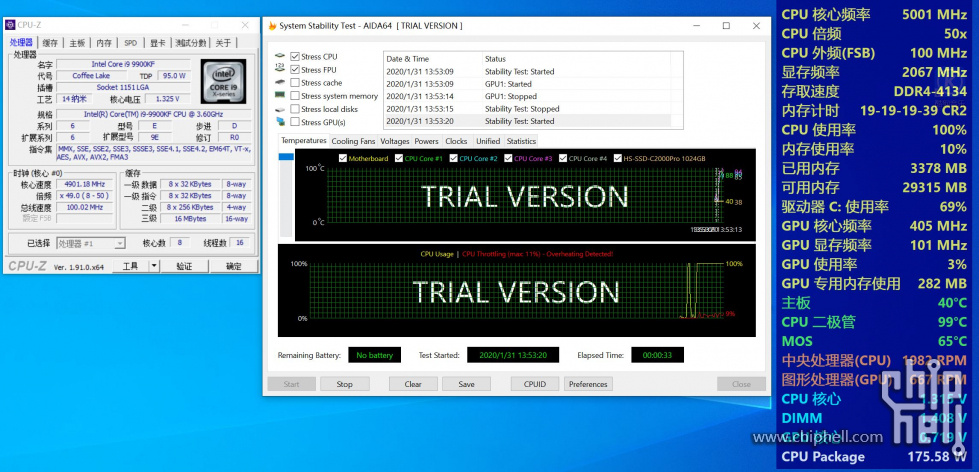Select log row GPU1: Stopped
This screenshot has height=472, width=979.
pos(527,96)
